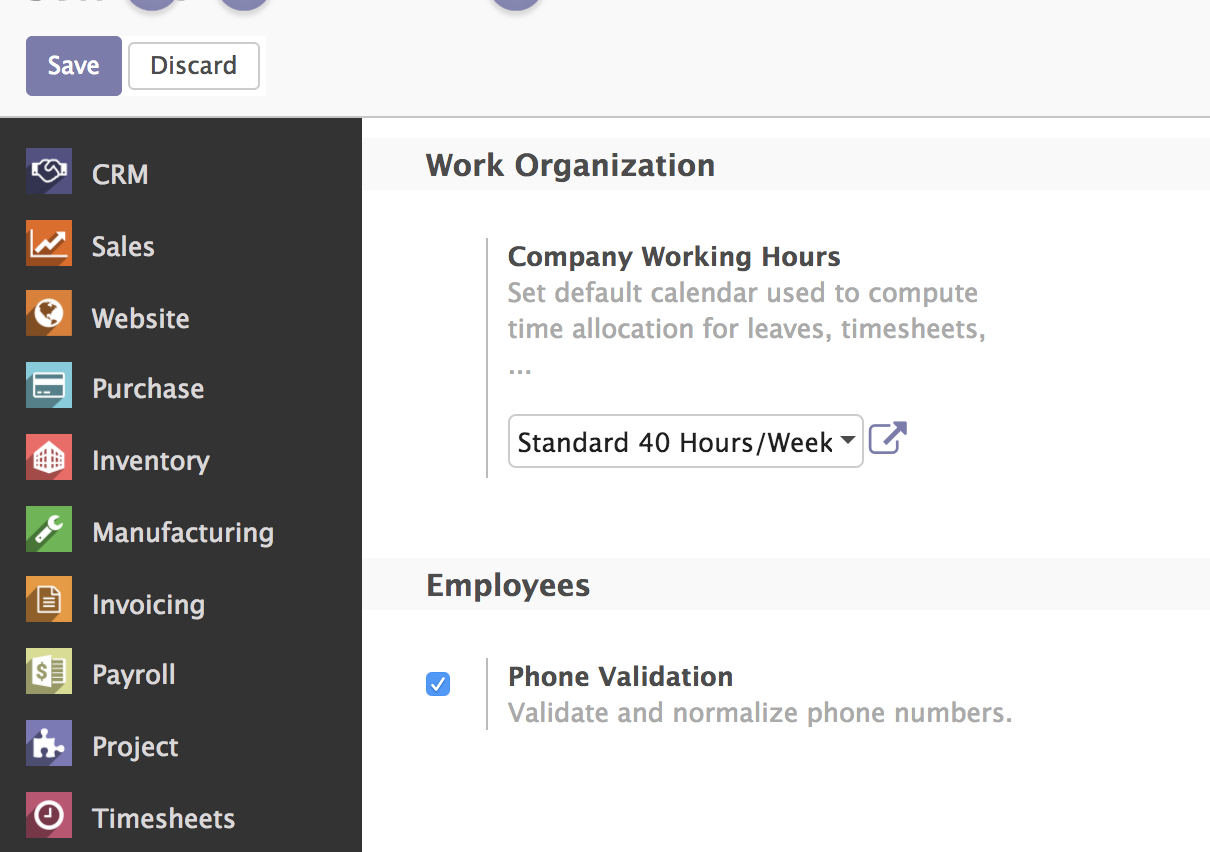Select the Inventory building icon
This screenshot has width=1210, height=852.
[49, 458]
